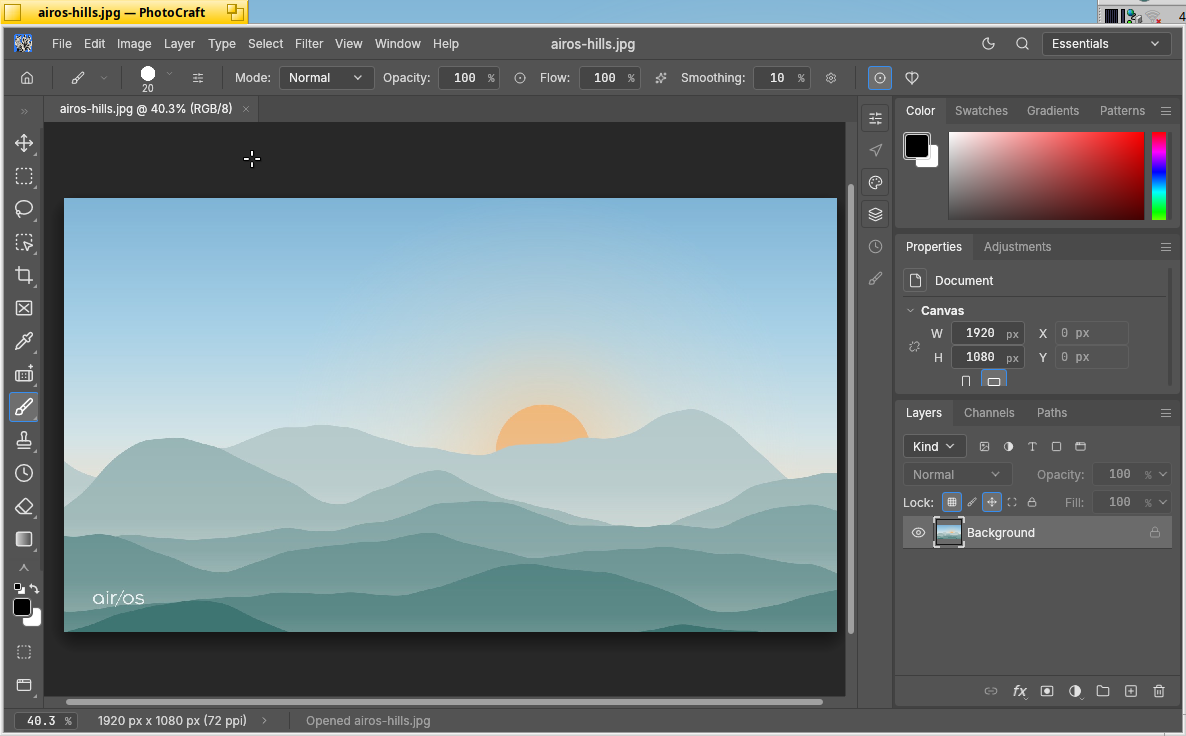Image resolution: width=1186 pixels, height=736 pixels.
Task: Open the Kind filter dropdown
Action: click(x=934, y=446)
